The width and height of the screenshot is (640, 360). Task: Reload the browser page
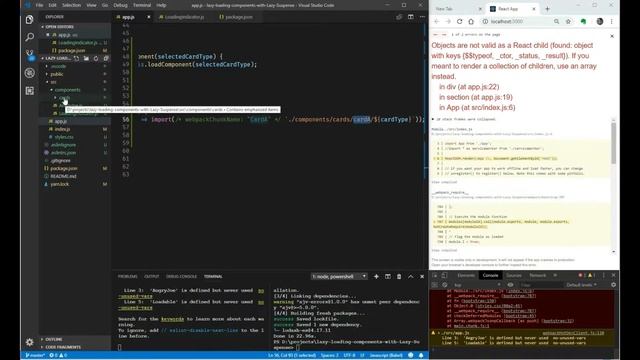(x=460, y=21)
